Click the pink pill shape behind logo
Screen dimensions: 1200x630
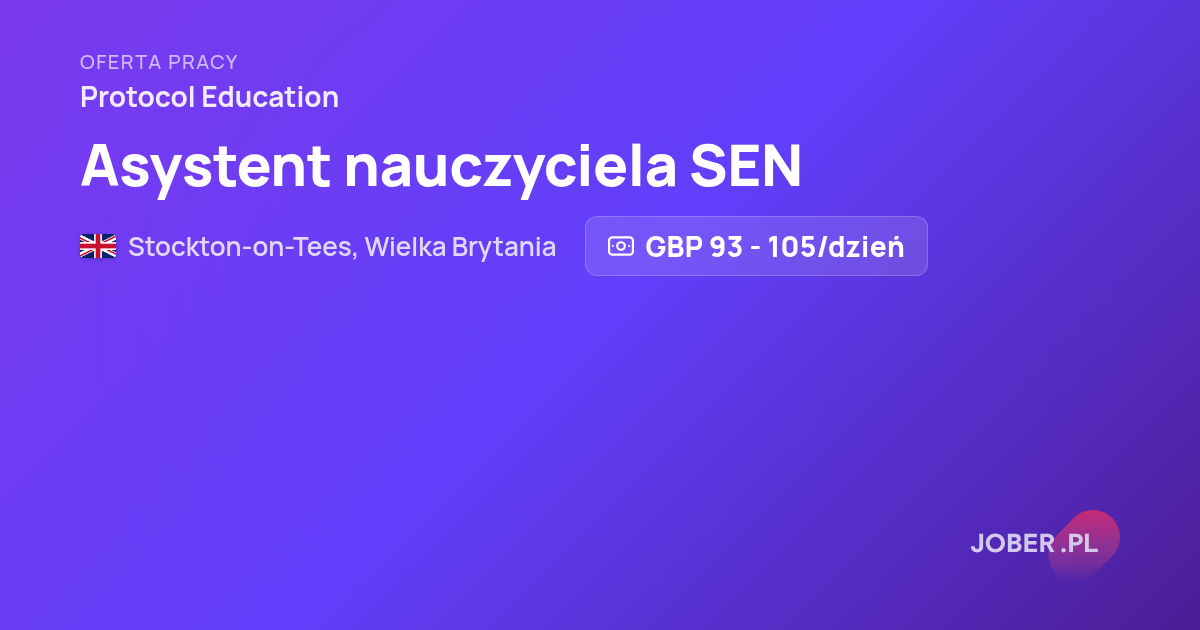click(1084, 544)
